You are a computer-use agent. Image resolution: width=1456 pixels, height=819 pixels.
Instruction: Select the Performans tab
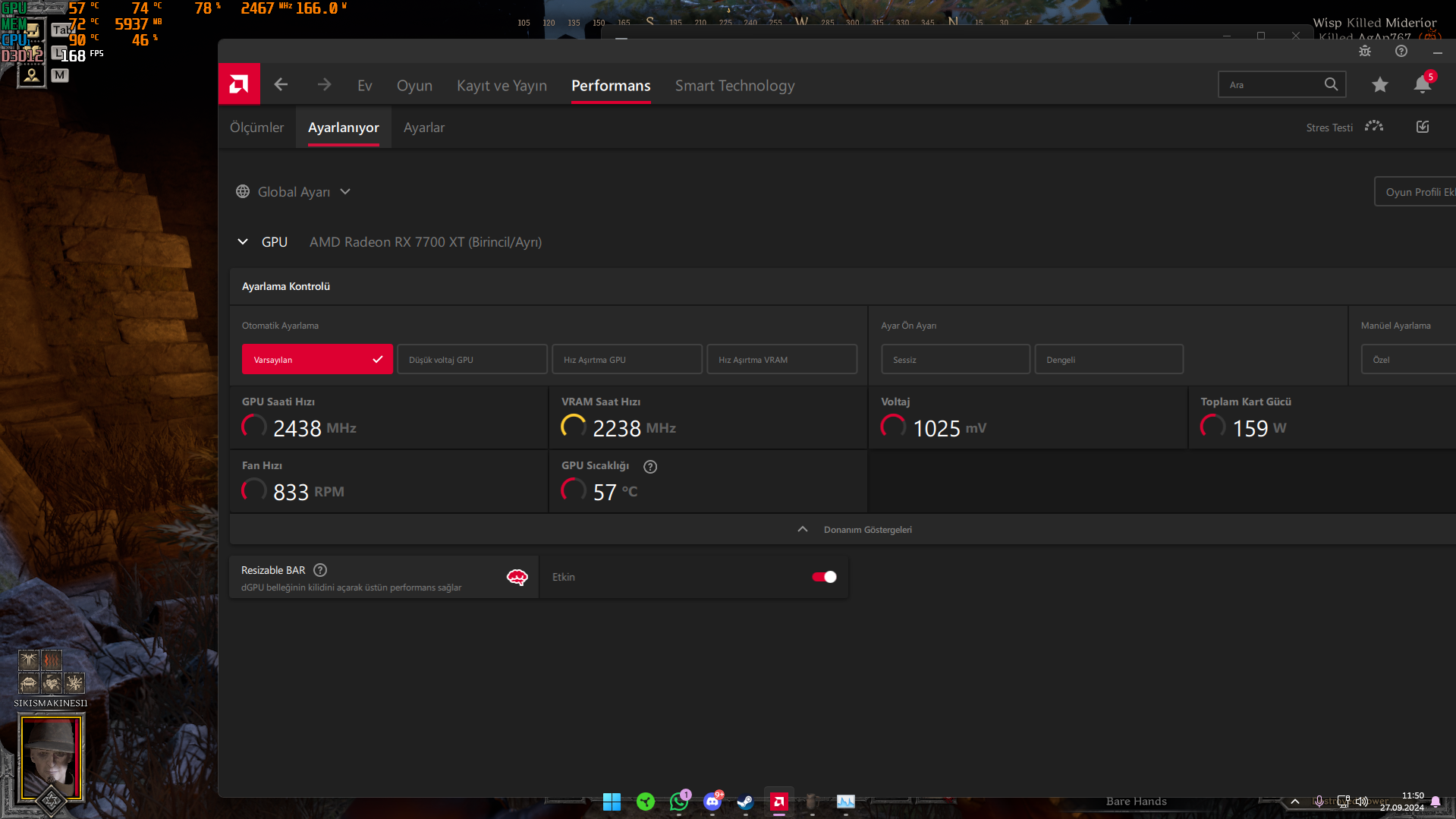pos(611,86)
